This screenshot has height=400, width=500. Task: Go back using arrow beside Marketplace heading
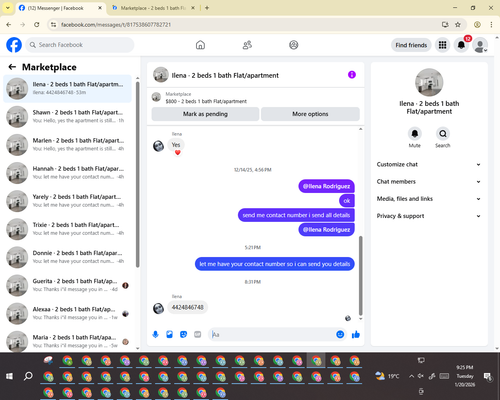tap(12, 67)
